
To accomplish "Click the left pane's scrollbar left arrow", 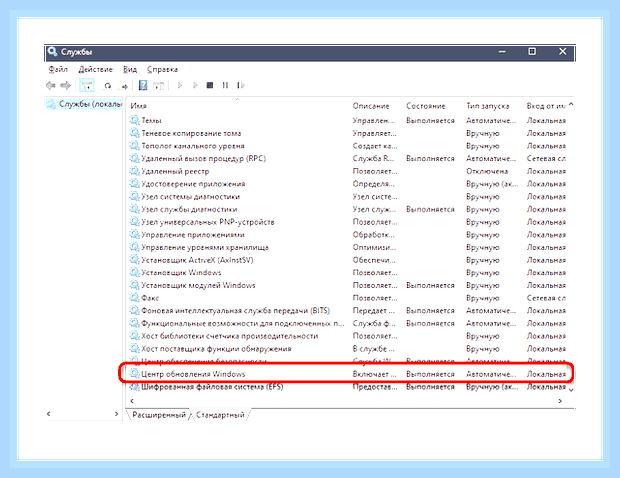I will (x=49, y=414).
